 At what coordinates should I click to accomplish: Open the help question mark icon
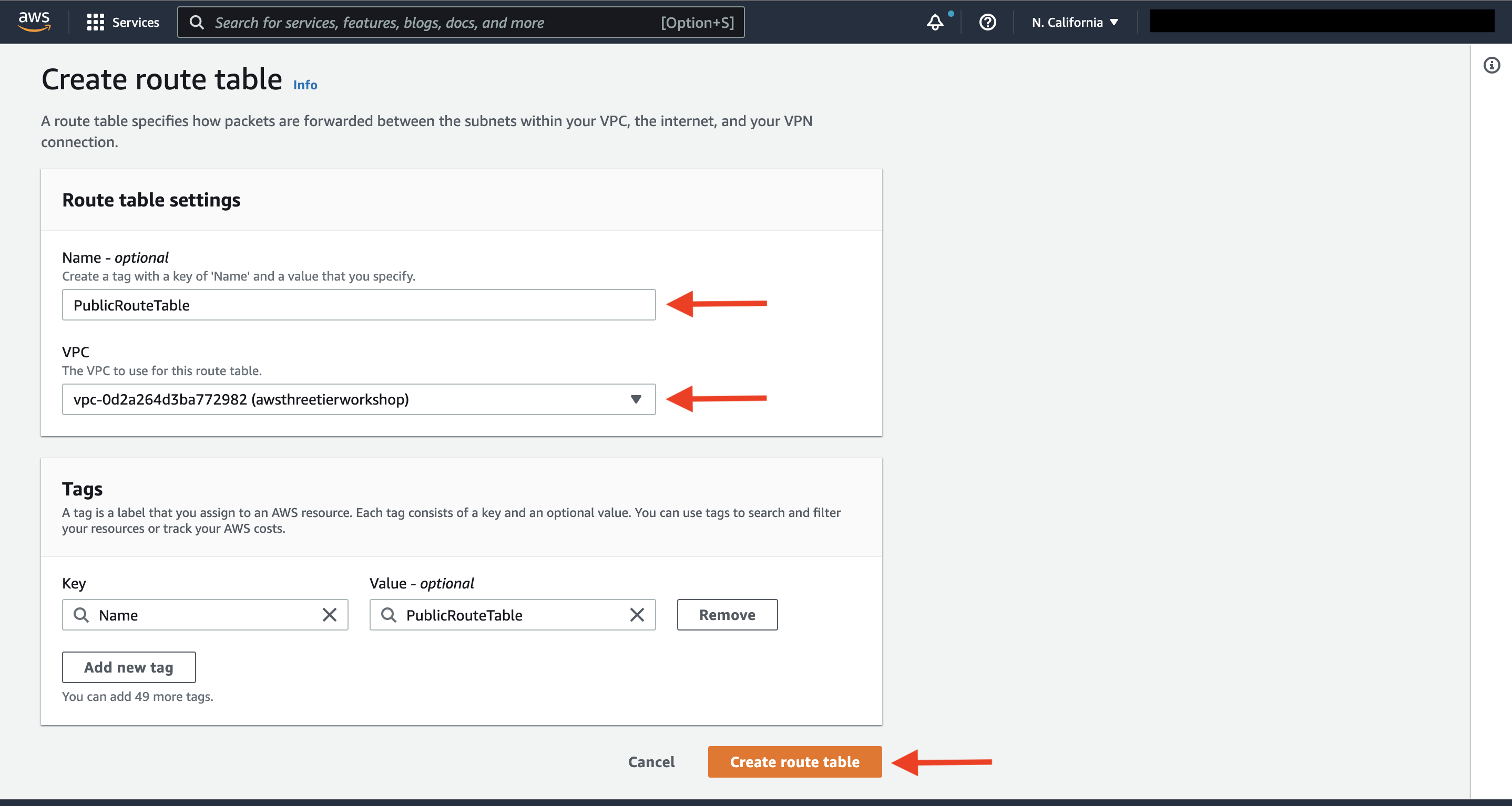tap(987, 22)
